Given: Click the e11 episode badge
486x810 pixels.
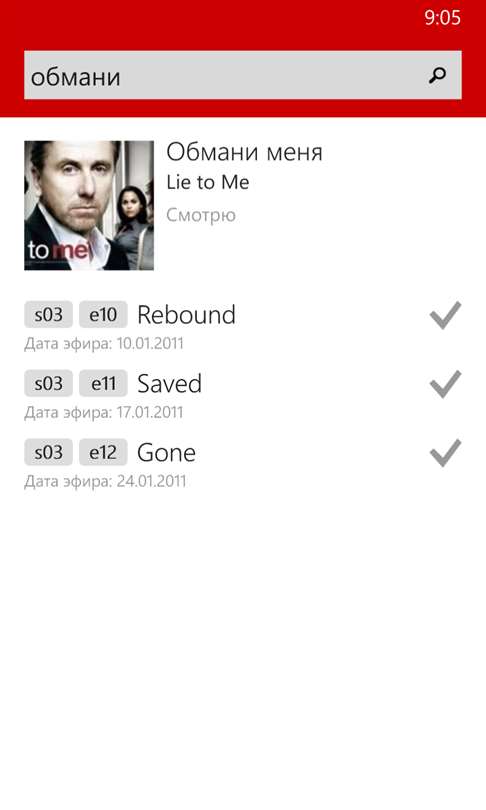Looking at the screenshot, I should pyautogui.click(x=103, y=383).
